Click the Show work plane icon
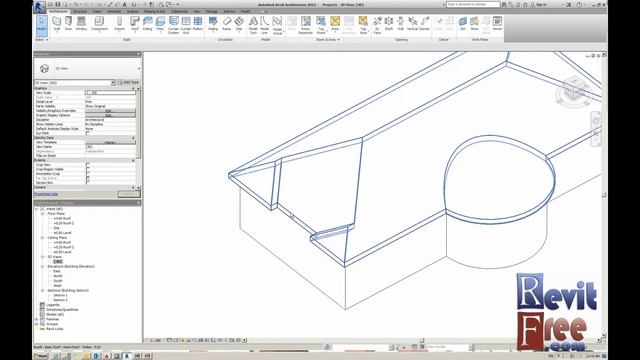This screenshot has width=640, height=360. pos(474,24)
